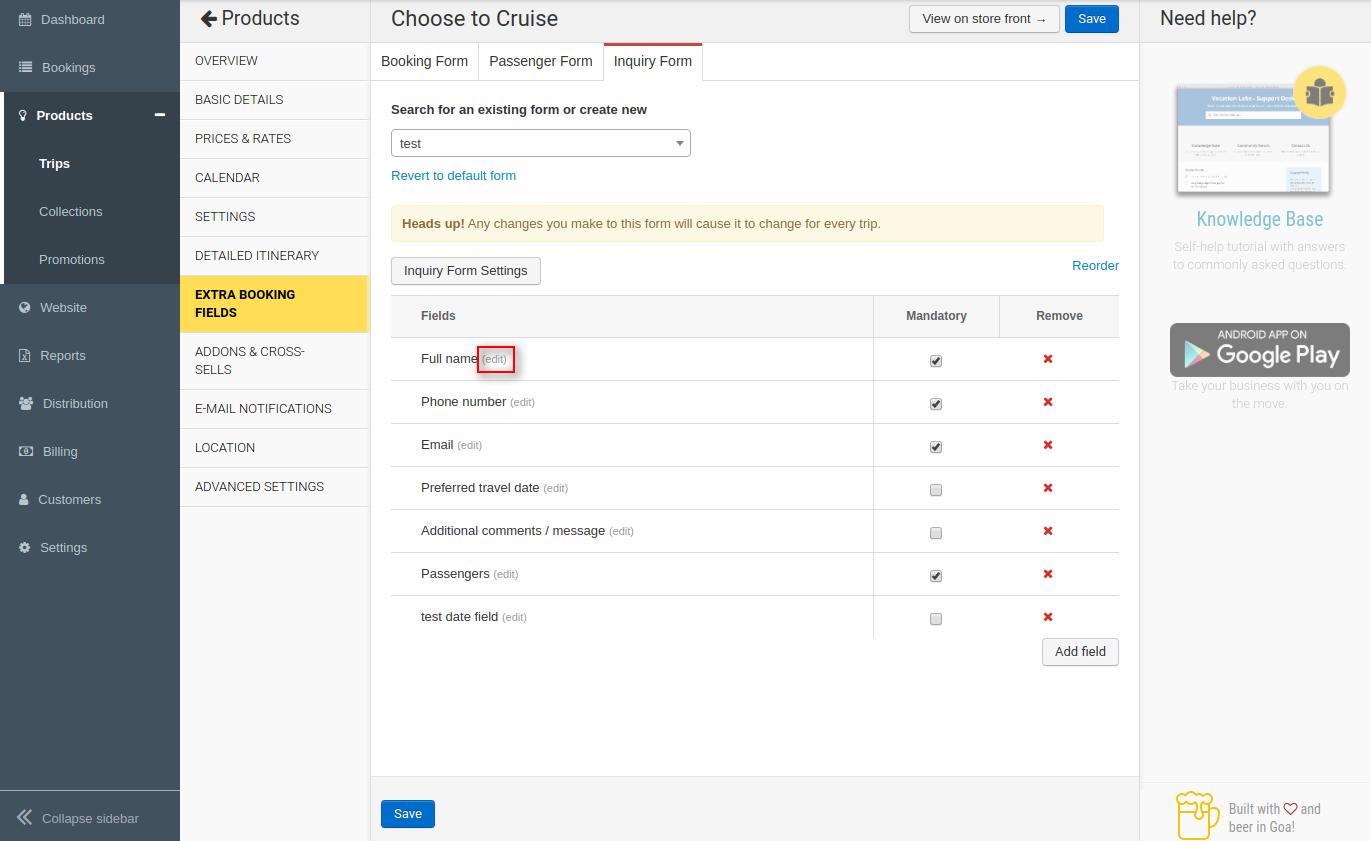Open the Booking Form tab
Screen dimensions: 1371x841
[424, 61]
